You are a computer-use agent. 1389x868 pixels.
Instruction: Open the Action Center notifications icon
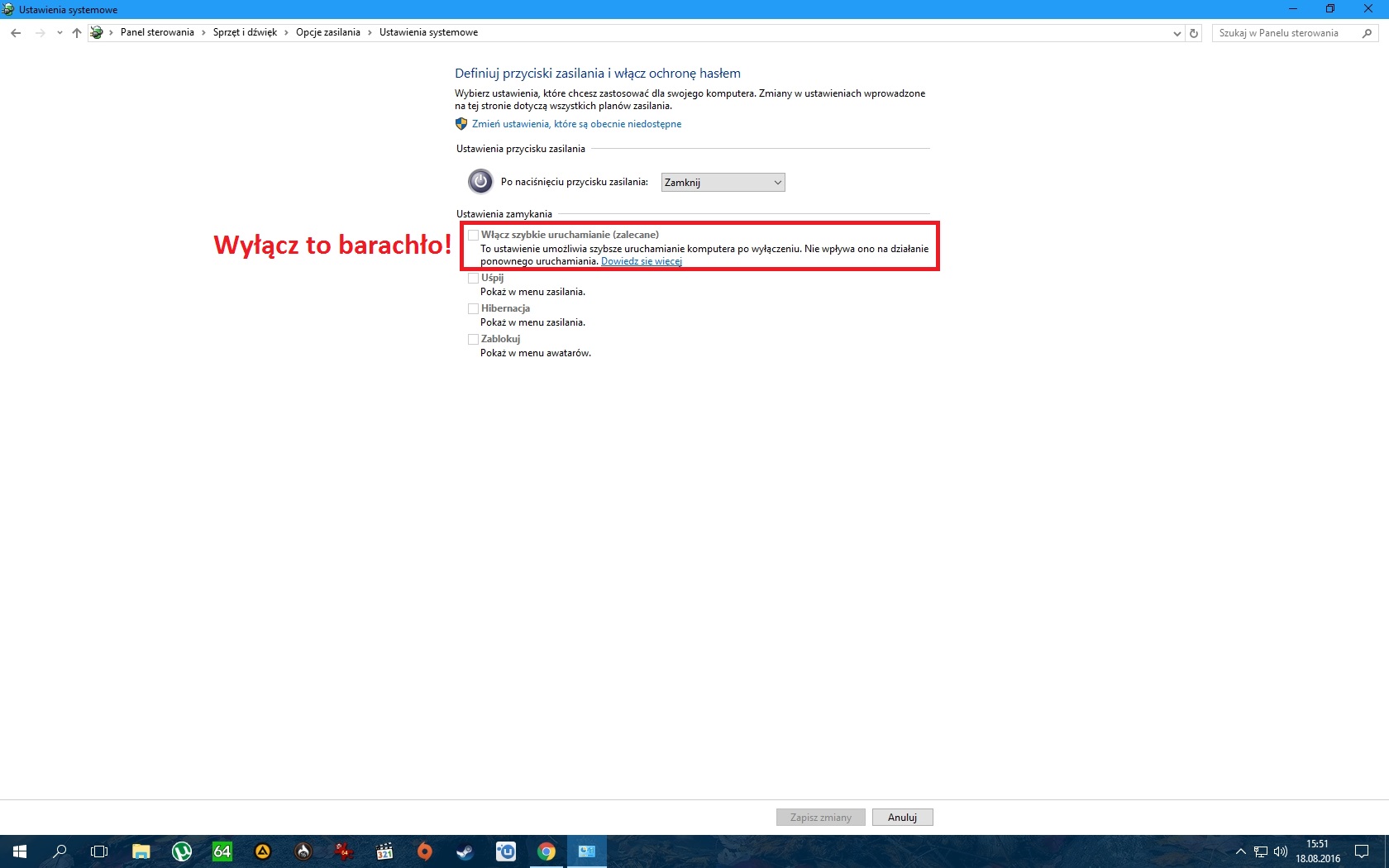pyautogui.click(x=1362, y=851)
